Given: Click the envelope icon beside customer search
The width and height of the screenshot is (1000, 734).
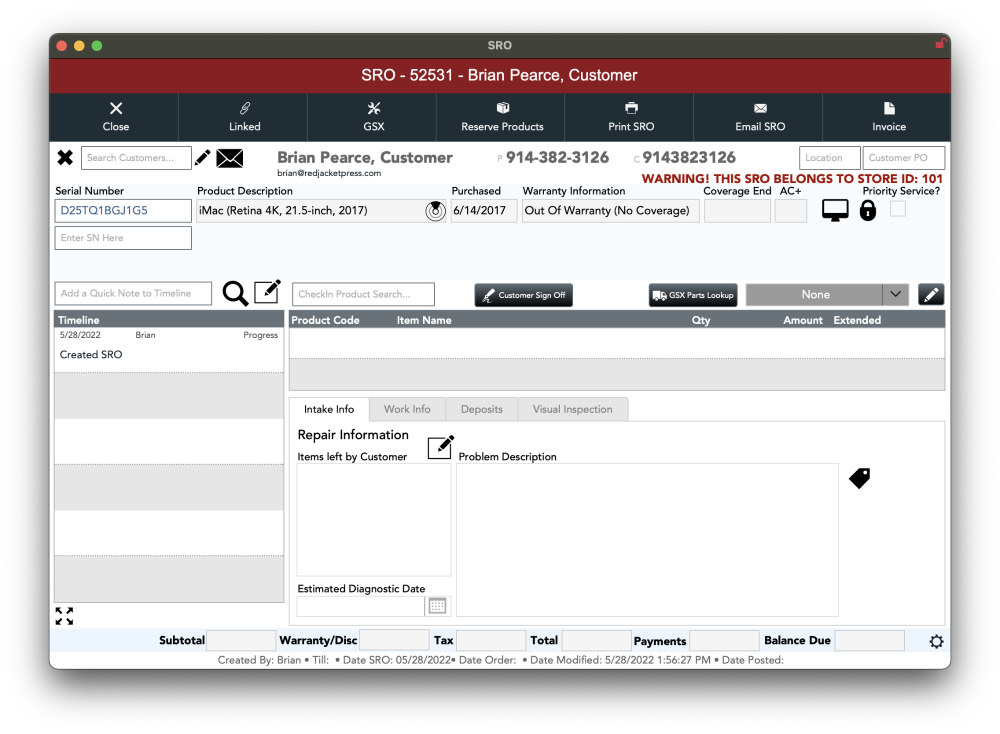Looking at the screenshot, I should pyautogui.click(x=229, y=158).
